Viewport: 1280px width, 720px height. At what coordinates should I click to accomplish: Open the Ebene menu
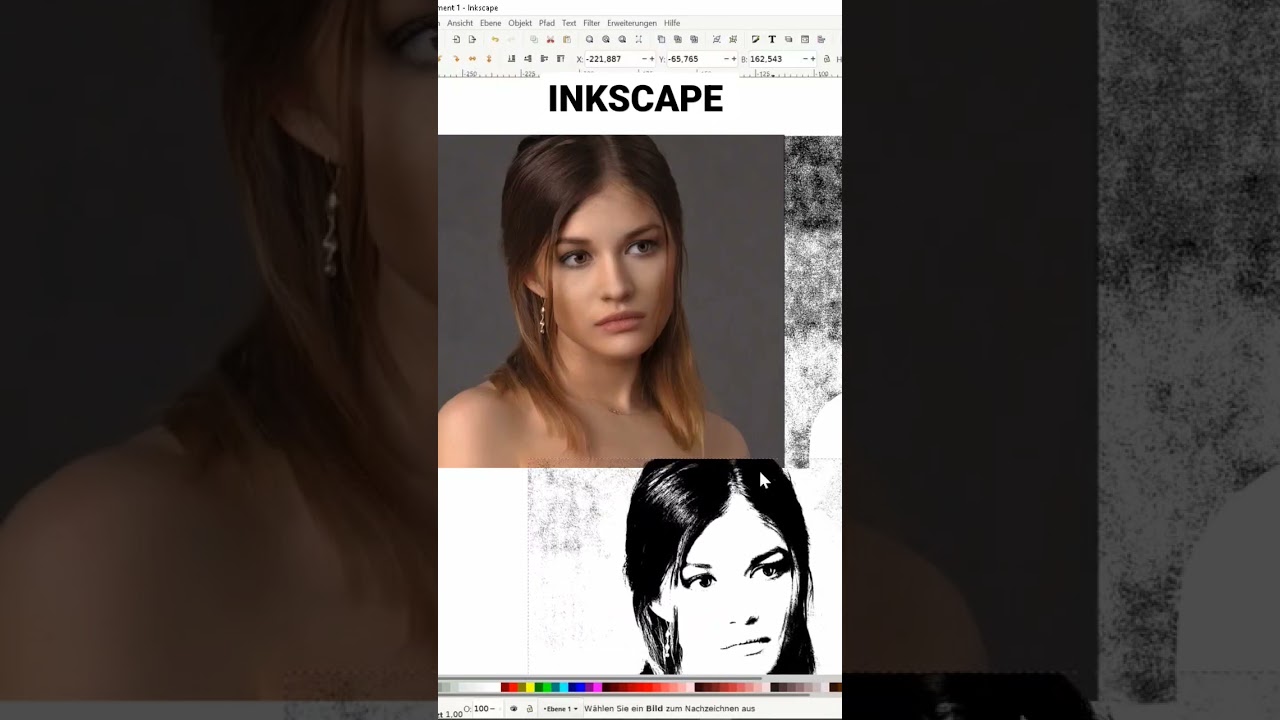490,23
